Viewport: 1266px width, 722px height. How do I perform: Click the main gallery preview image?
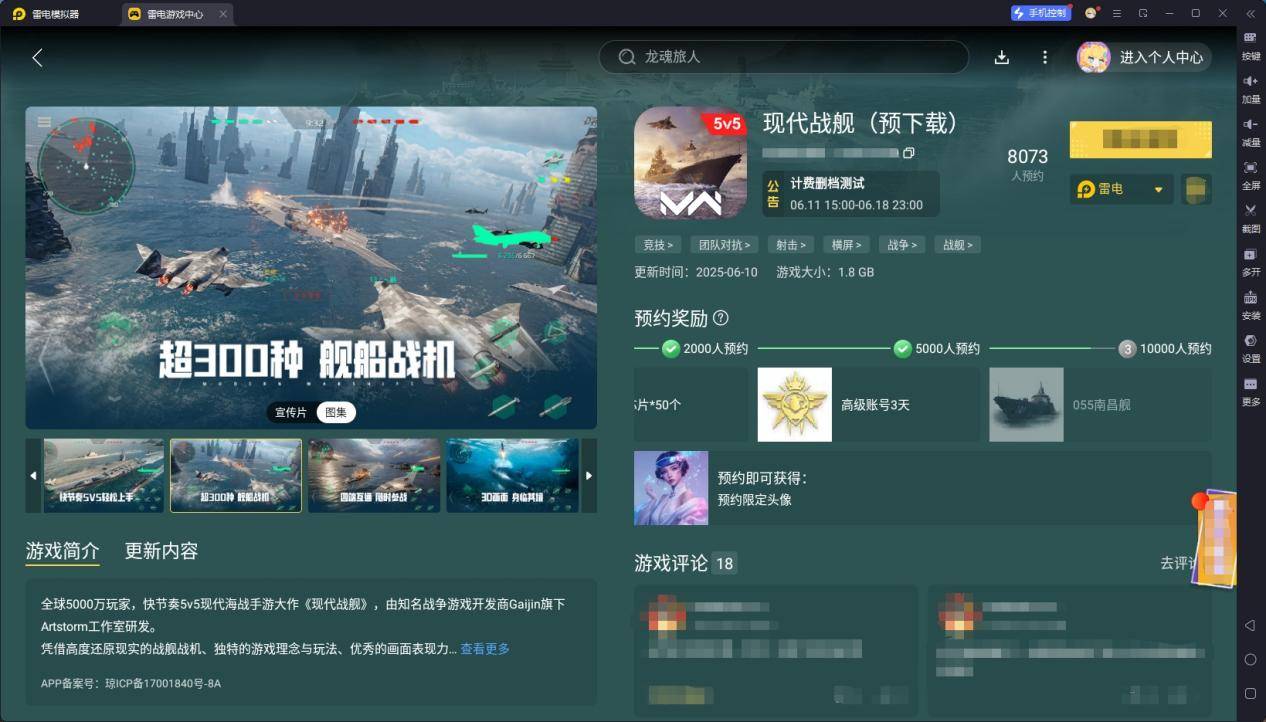click(x=311, y=268)
